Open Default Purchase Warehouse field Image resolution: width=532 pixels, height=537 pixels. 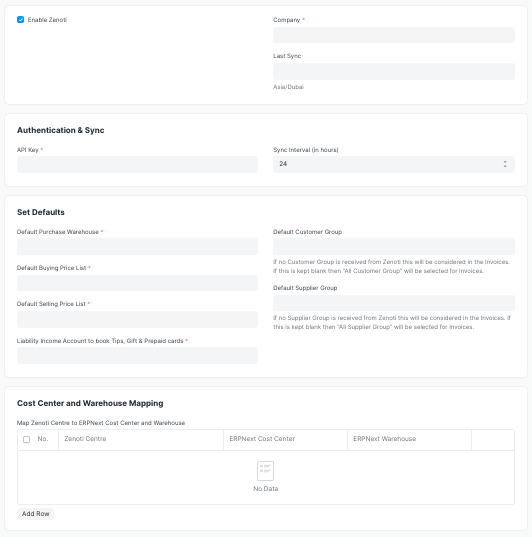(x=137, y=247)
